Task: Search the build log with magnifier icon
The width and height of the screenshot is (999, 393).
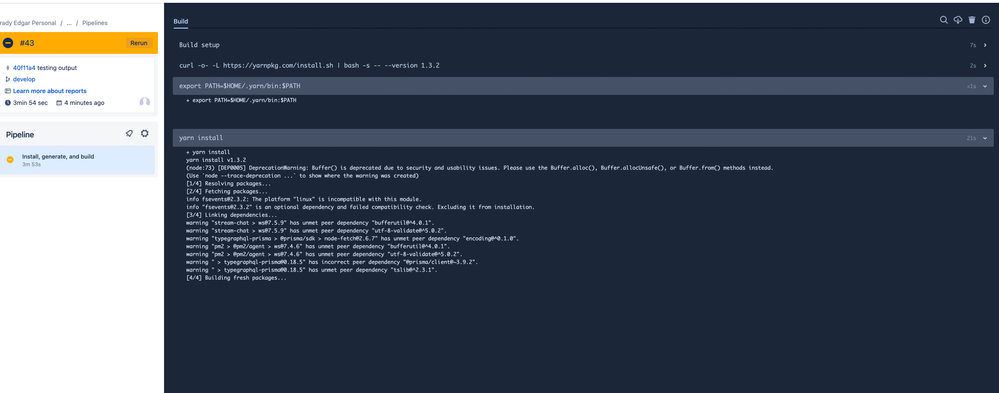Action: (944, 20)
